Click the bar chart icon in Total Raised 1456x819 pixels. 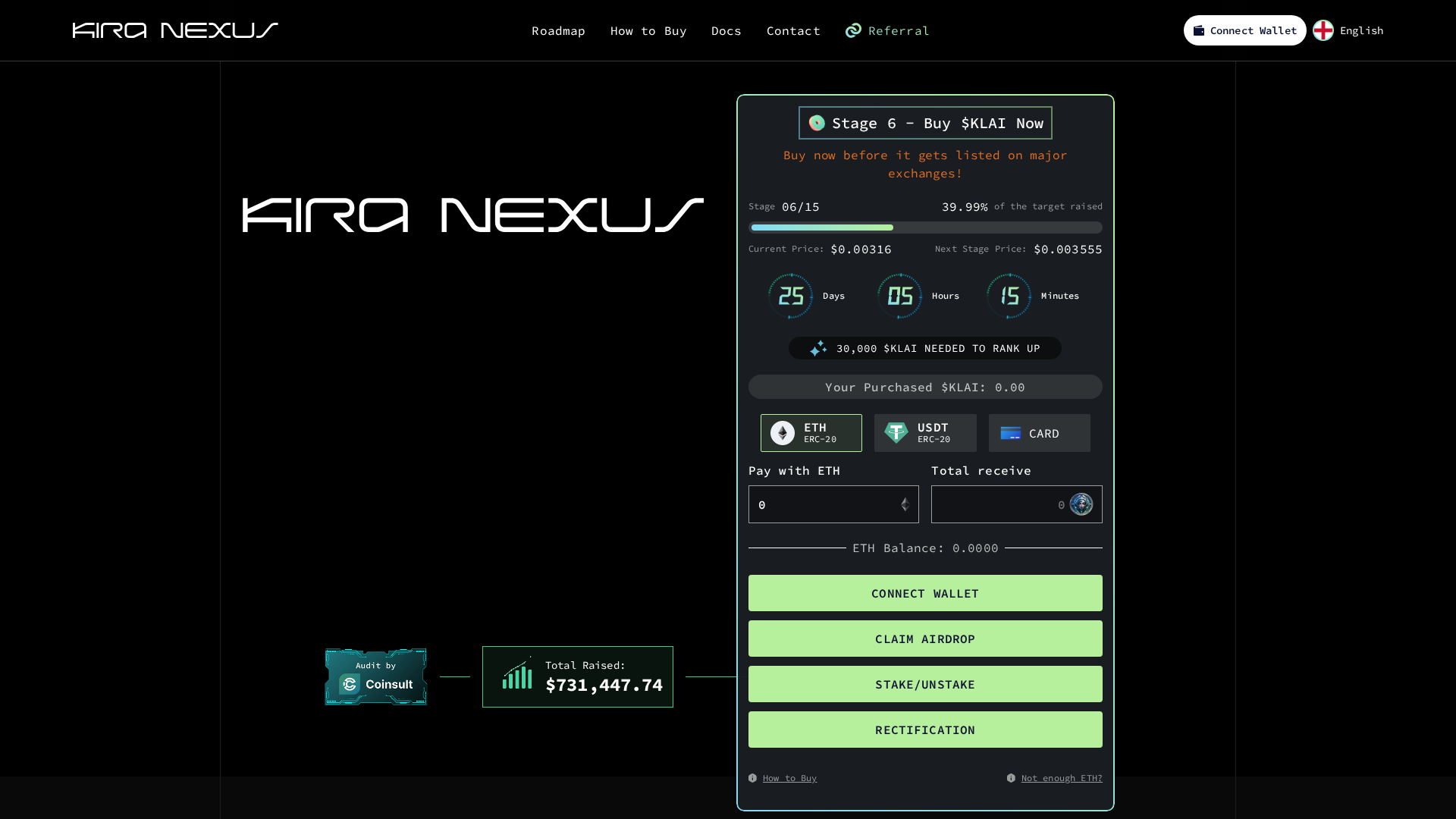517,673
